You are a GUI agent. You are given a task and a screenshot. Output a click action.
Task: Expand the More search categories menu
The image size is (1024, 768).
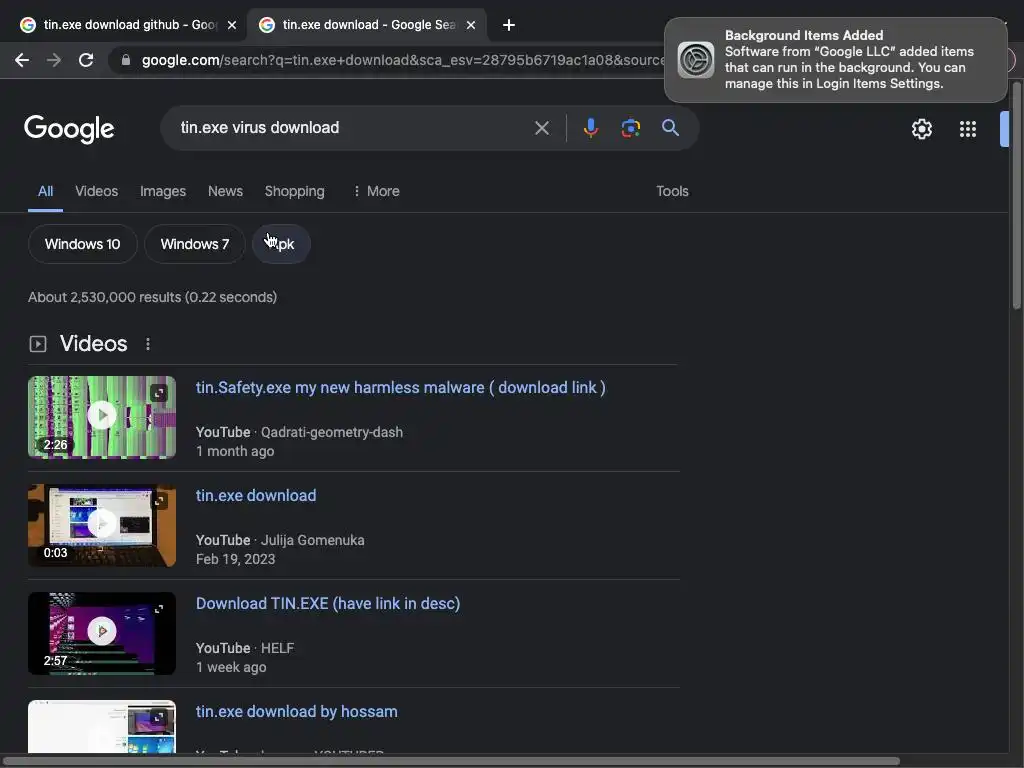(376, 191)
